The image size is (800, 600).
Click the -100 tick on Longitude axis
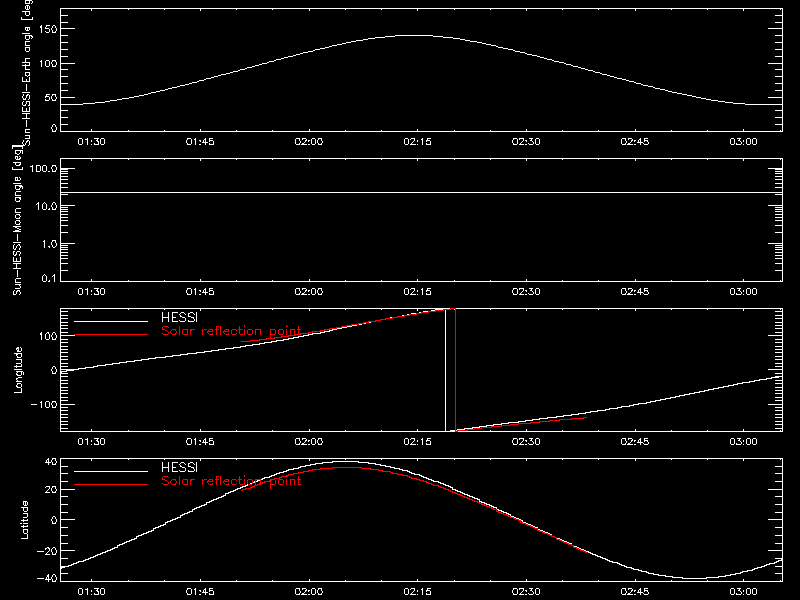coord(44,404)
